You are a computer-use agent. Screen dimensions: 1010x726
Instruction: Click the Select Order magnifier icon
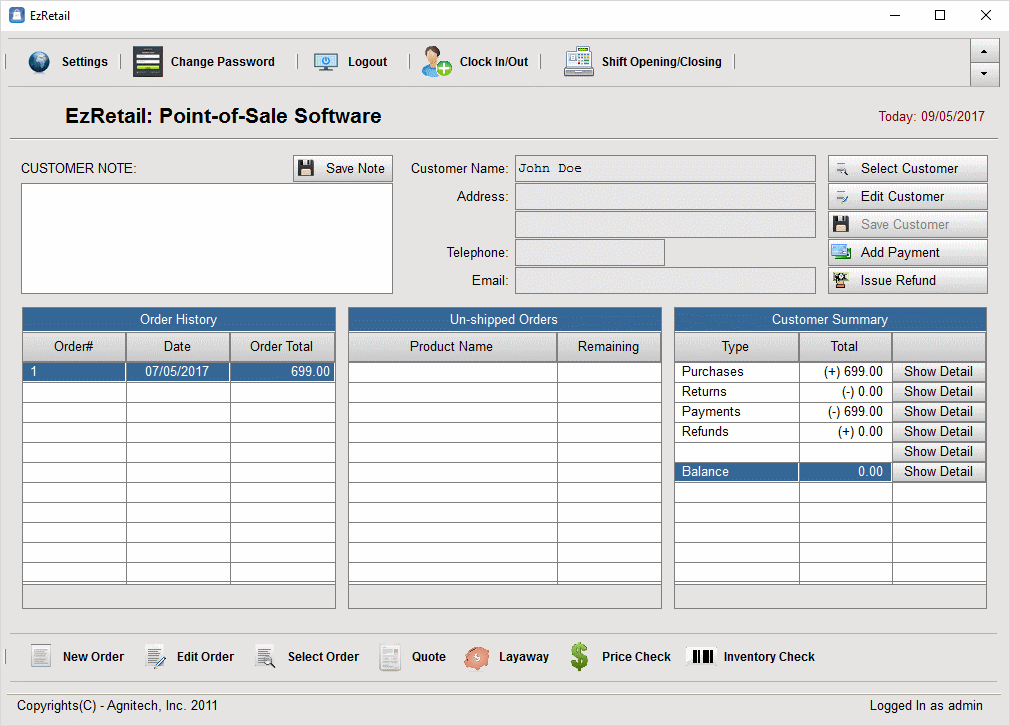[x=265, y=657]
